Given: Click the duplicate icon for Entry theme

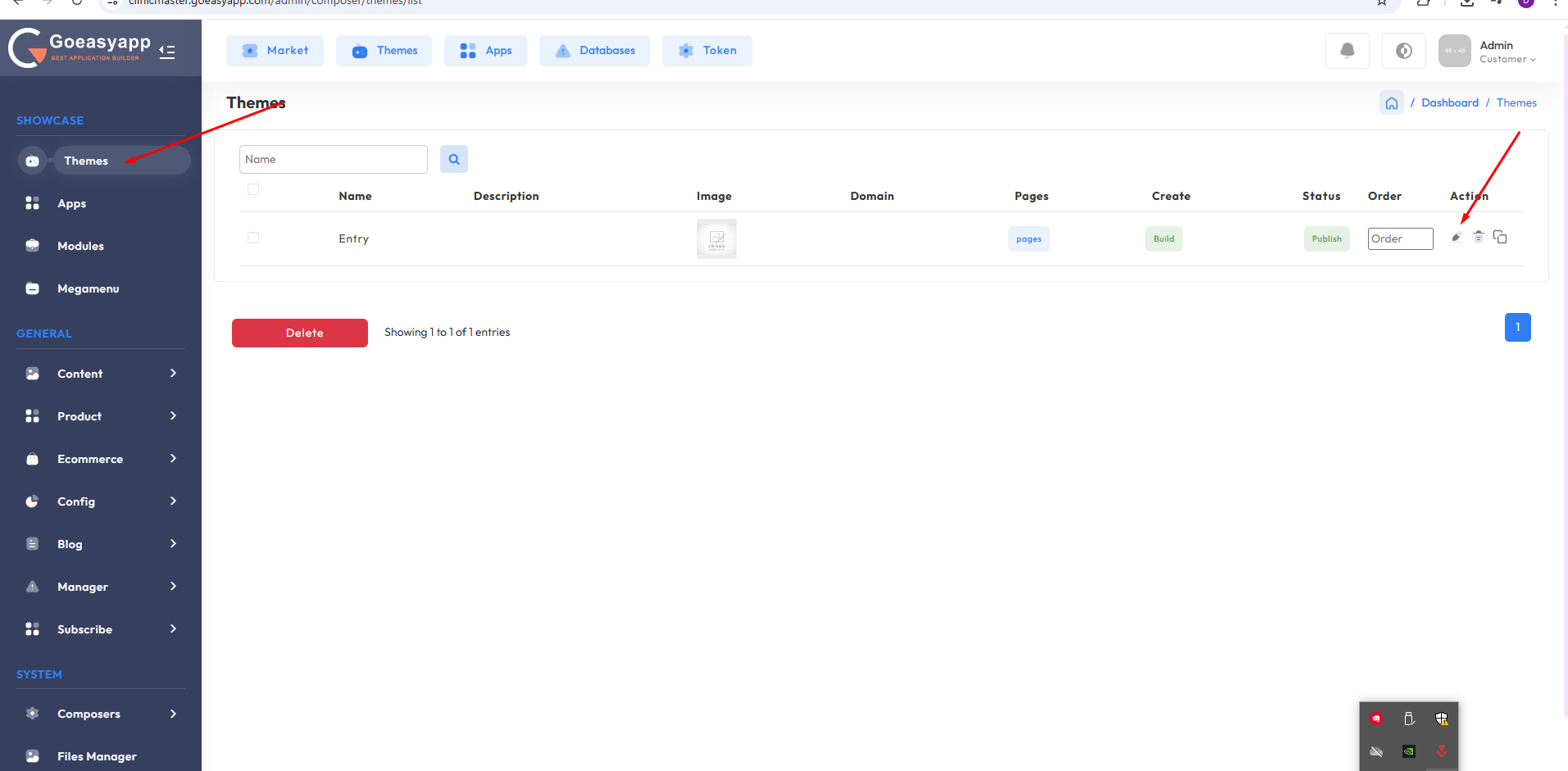Looking at the screenshot, I should tap(1500, 237).
